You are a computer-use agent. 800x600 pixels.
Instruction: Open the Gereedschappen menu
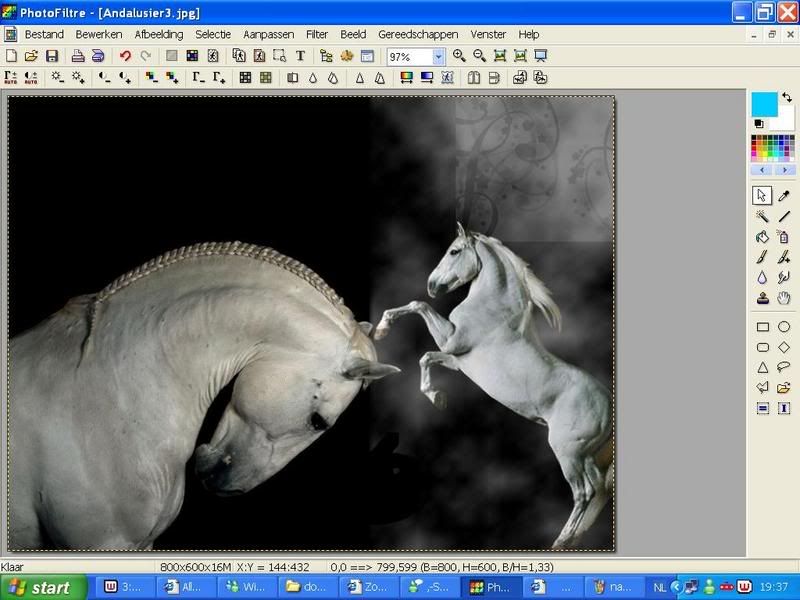pyautogui.click(x=418, y=34)
